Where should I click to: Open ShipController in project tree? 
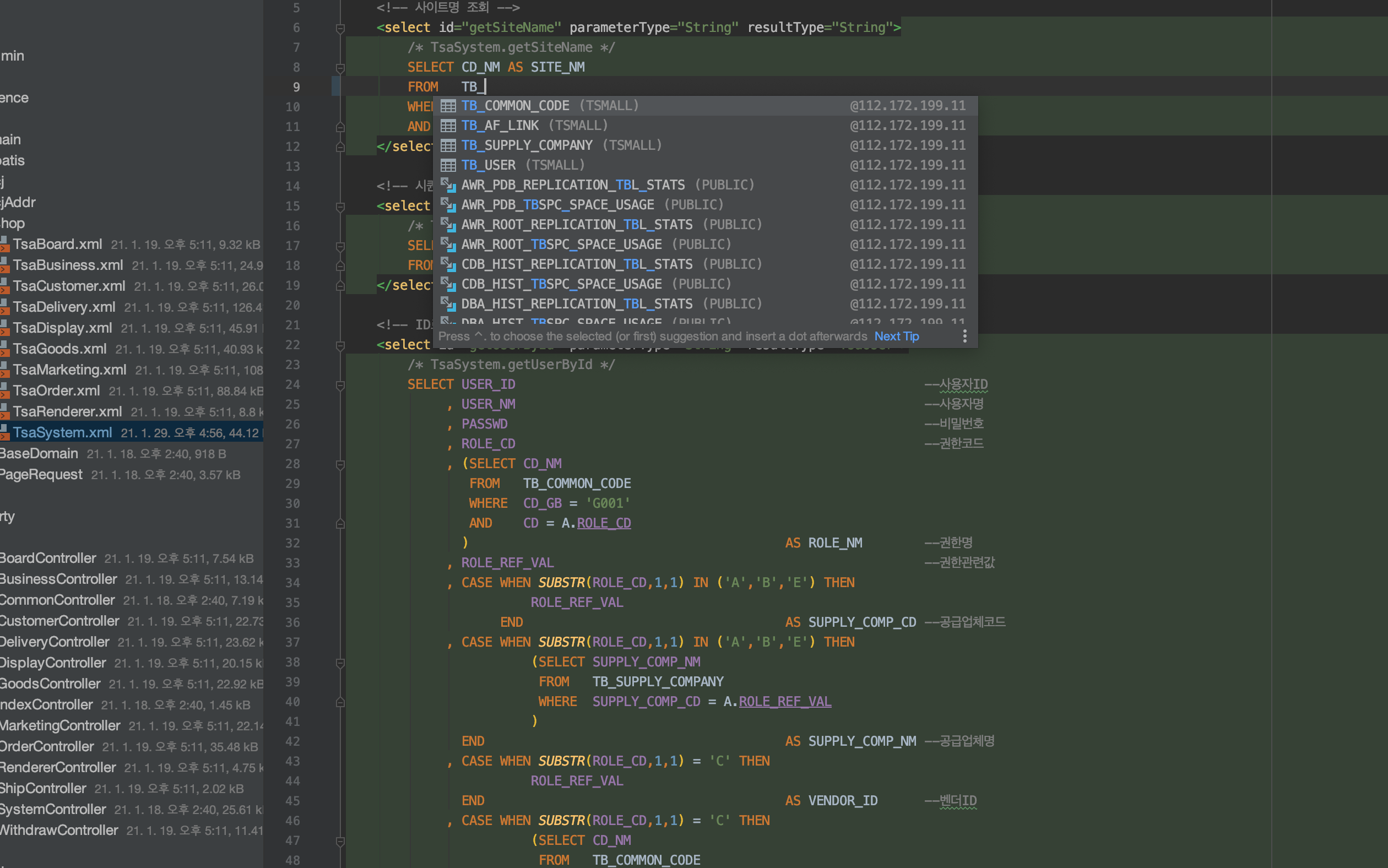pyautogui.click(x=132, y=789)
